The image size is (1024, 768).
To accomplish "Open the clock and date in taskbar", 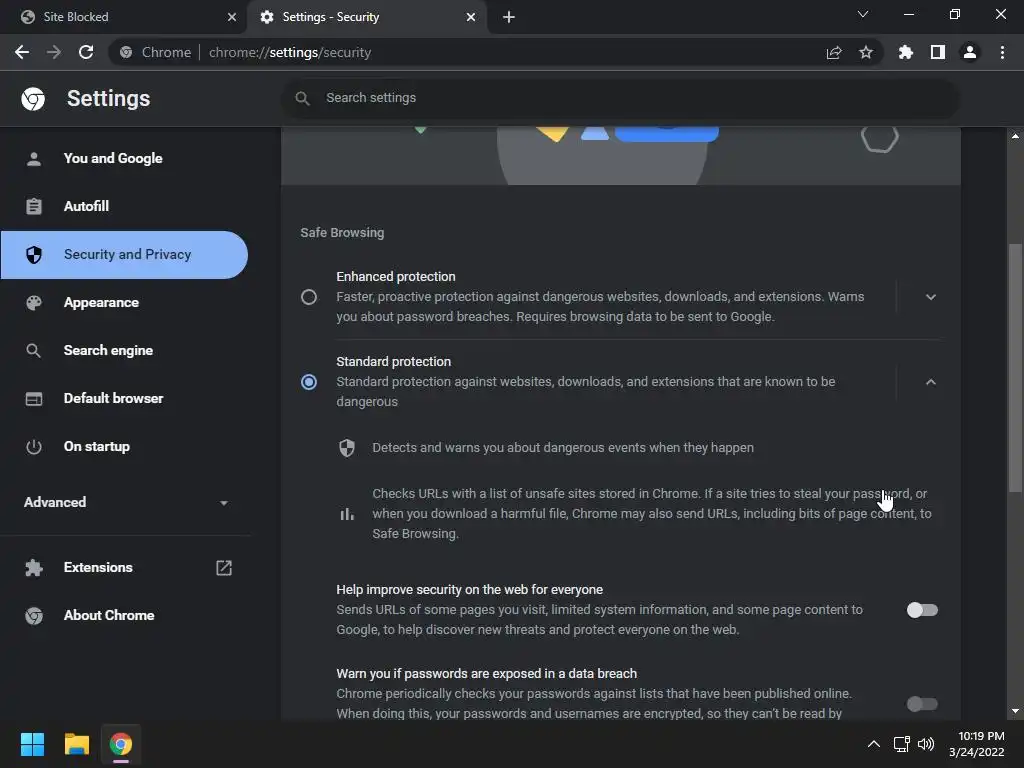I will click(976, 744).
